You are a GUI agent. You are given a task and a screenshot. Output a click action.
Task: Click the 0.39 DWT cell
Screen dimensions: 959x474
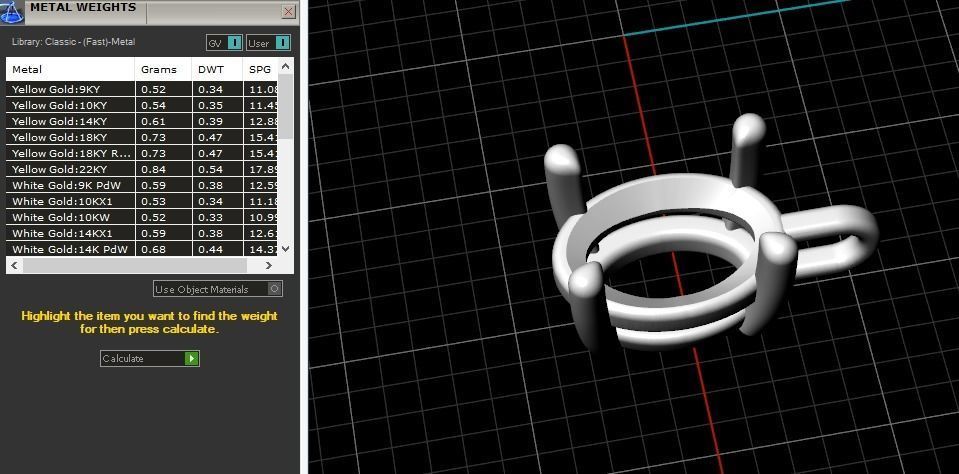218,121
